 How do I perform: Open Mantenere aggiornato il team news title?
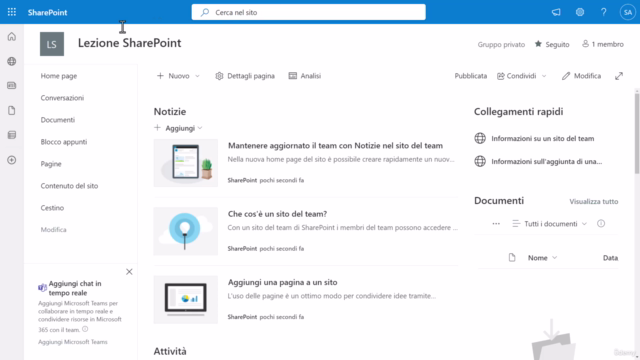[335, 146]
